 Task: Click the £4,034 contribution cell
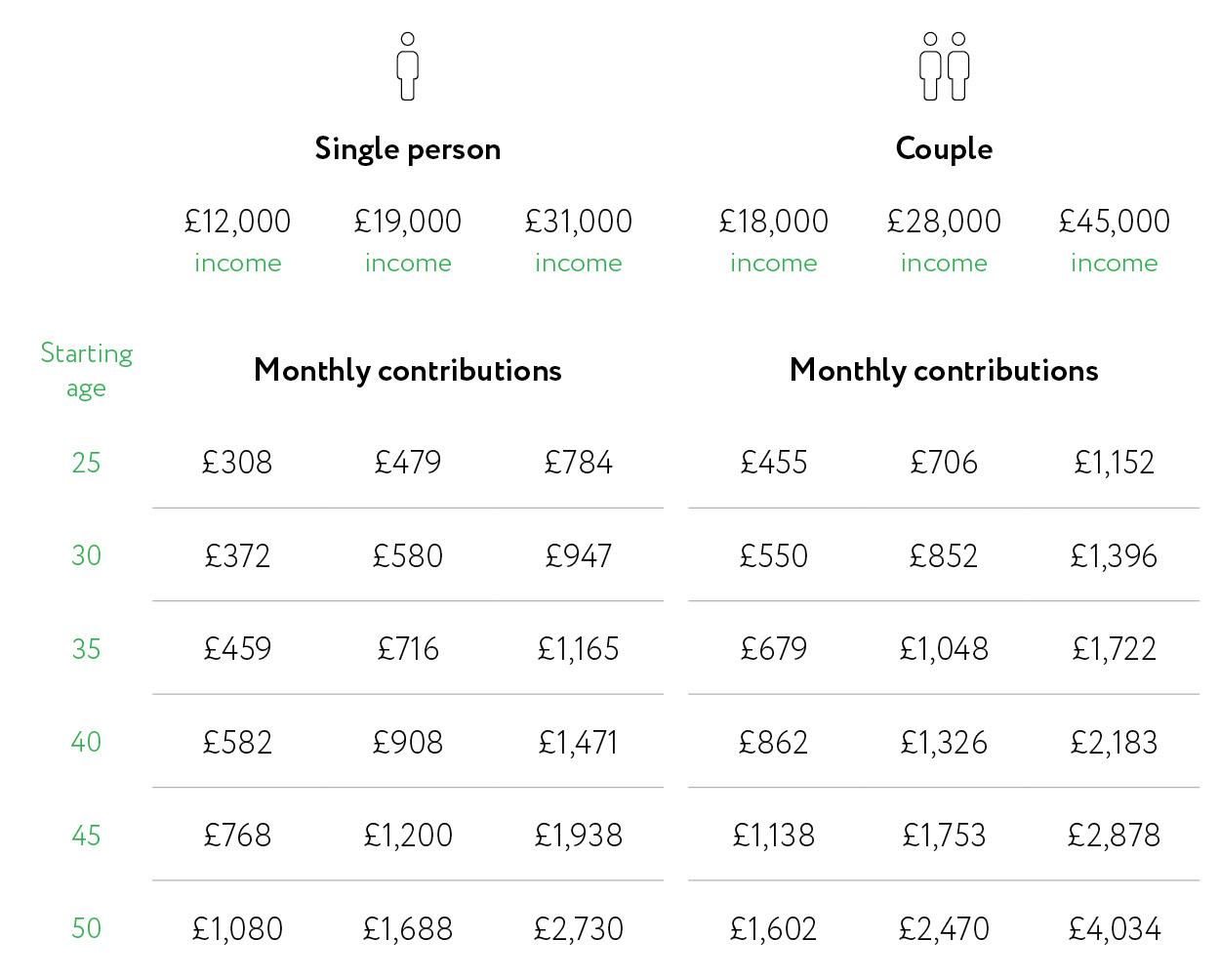tap(1114, 928)
